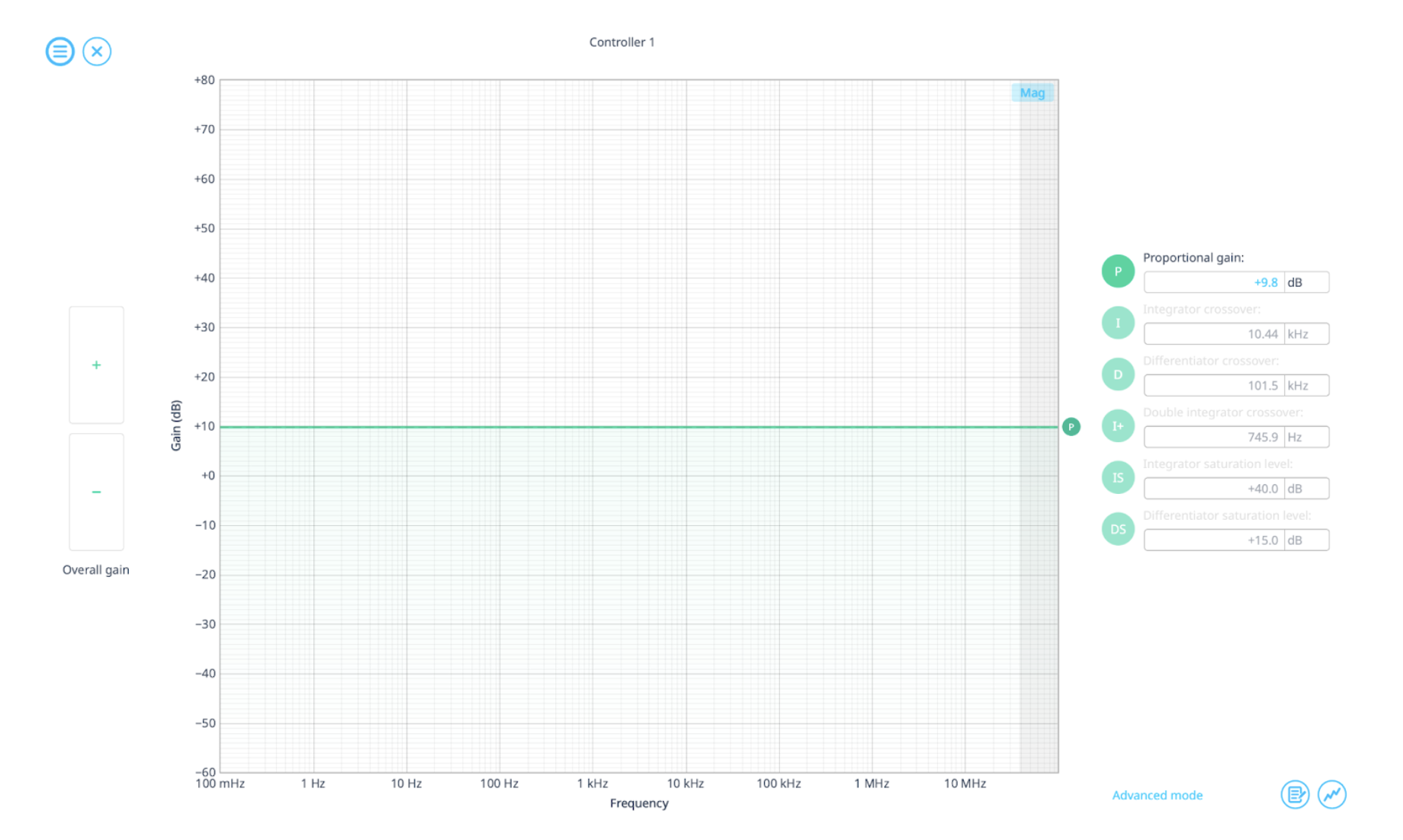The width and height of the screenshot is (1403, 840).
Task: Click the I+ double integrator crossover icon
Action: click(1118, 425)
